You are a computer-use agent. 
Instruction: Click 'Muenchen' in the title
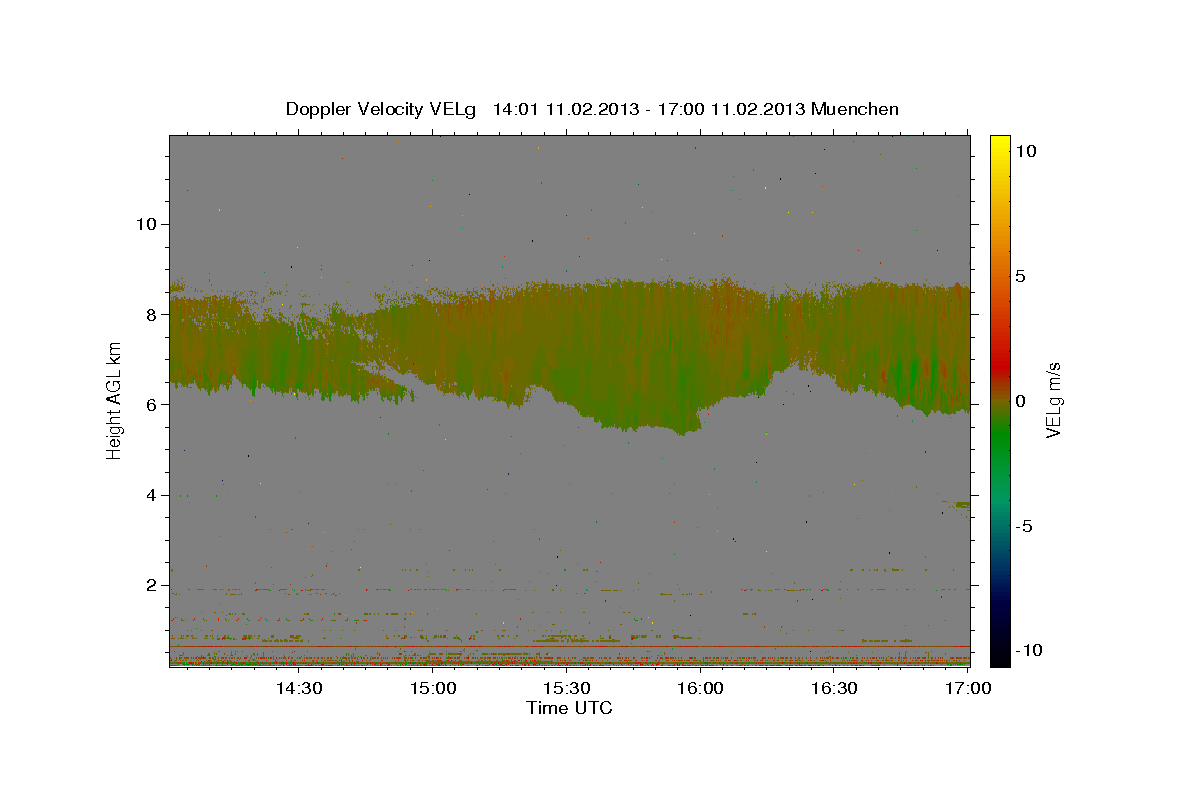coord(855,109)
